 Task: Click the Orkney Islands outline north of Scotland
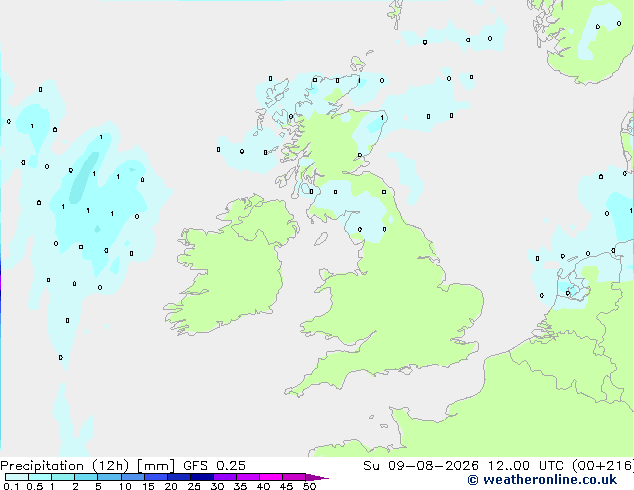tap(358, 64)
